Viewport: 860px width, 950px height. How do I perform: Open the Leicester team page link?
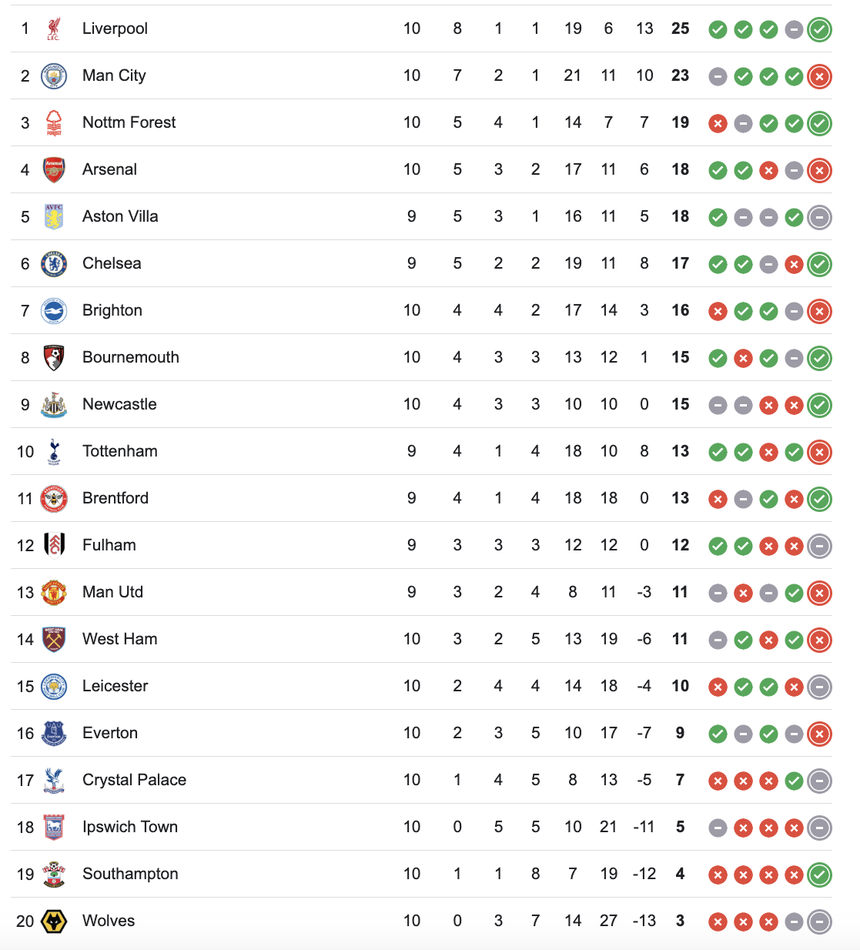tap(115, 686)
